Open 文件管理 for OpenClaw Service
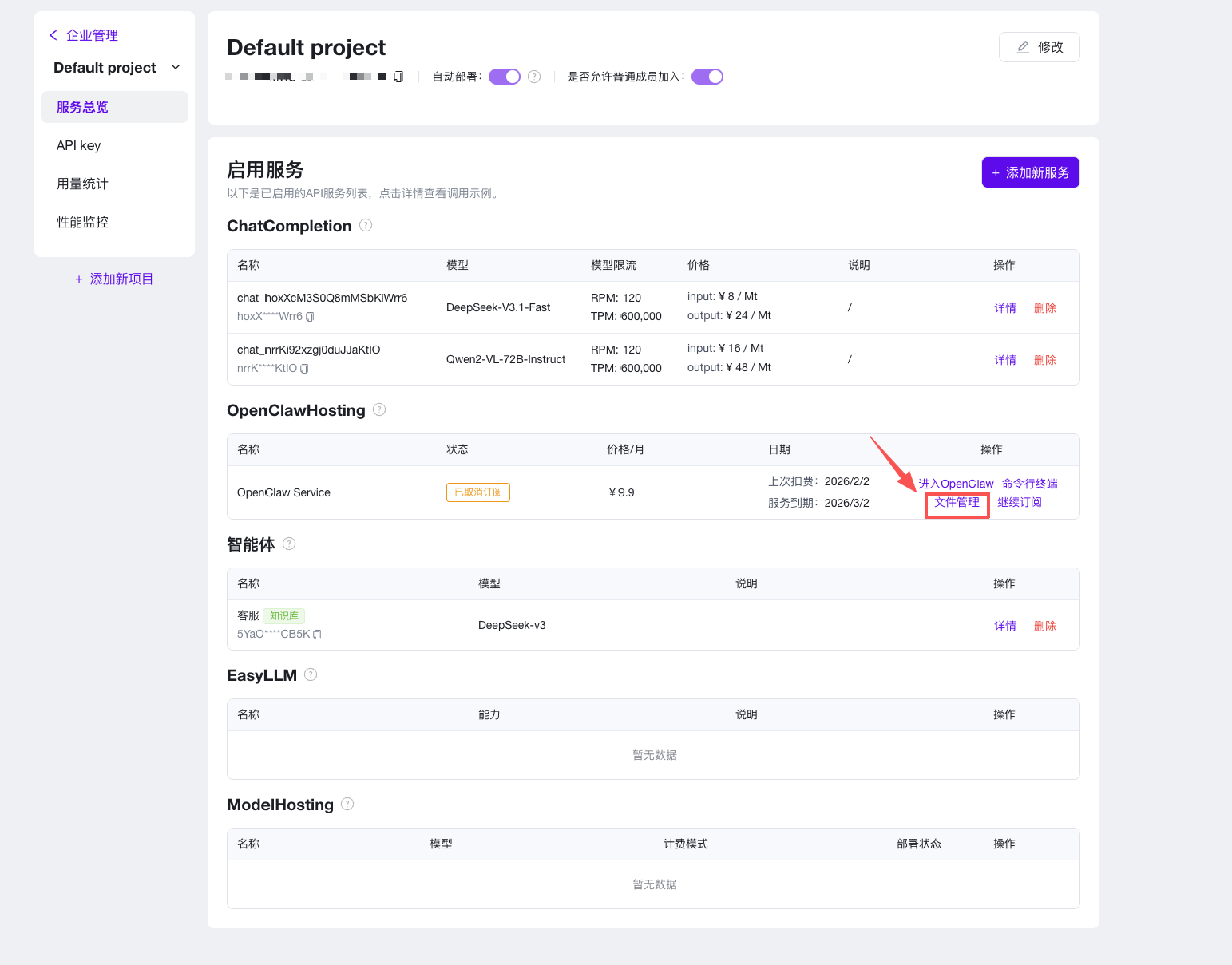Screen dimensions: 1232x965 point(957,503)
